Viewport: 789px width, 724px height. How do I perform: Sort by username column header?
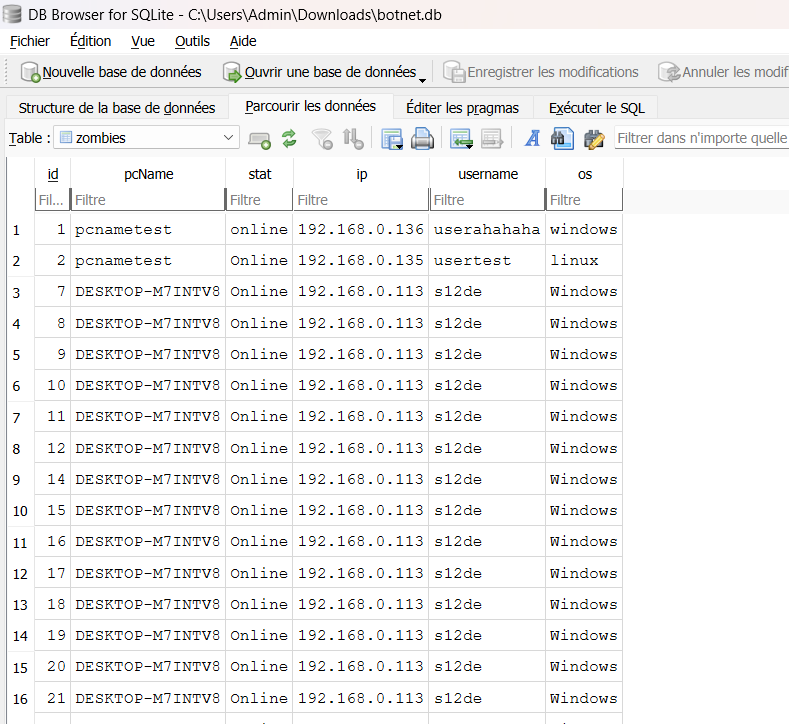tap(488, 174)
